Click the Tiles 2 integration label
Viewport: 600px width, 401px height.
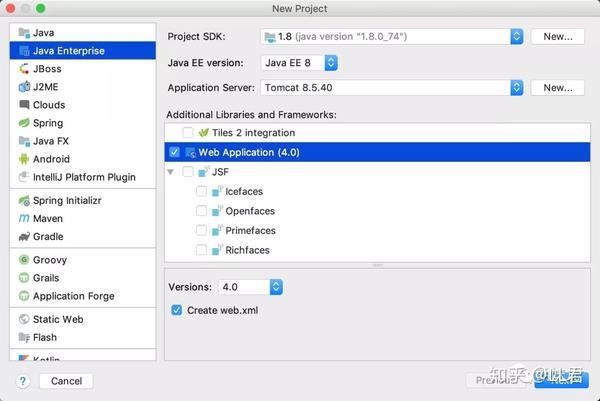tap(254, 133)
